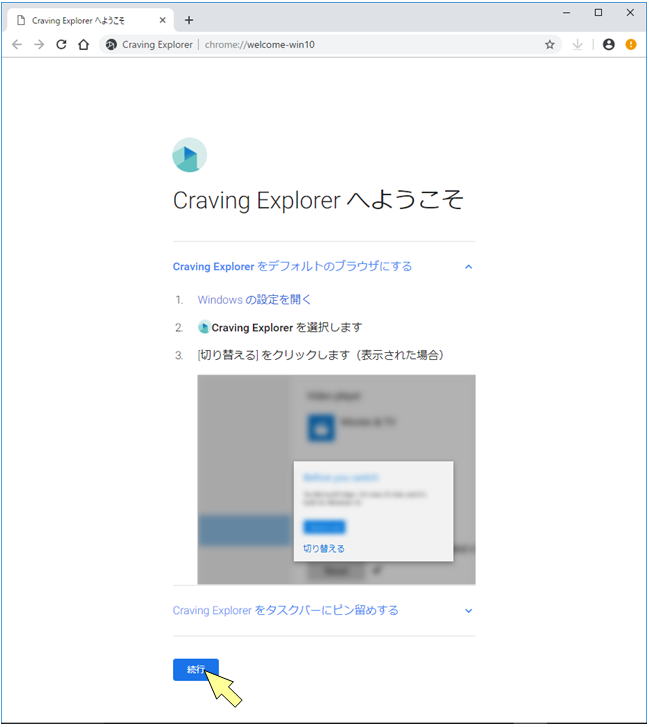The height and width of the screenshot is (727, 649).
Task: Click the Craving Explorer site info icon
Action: click(x=111, y=45)
